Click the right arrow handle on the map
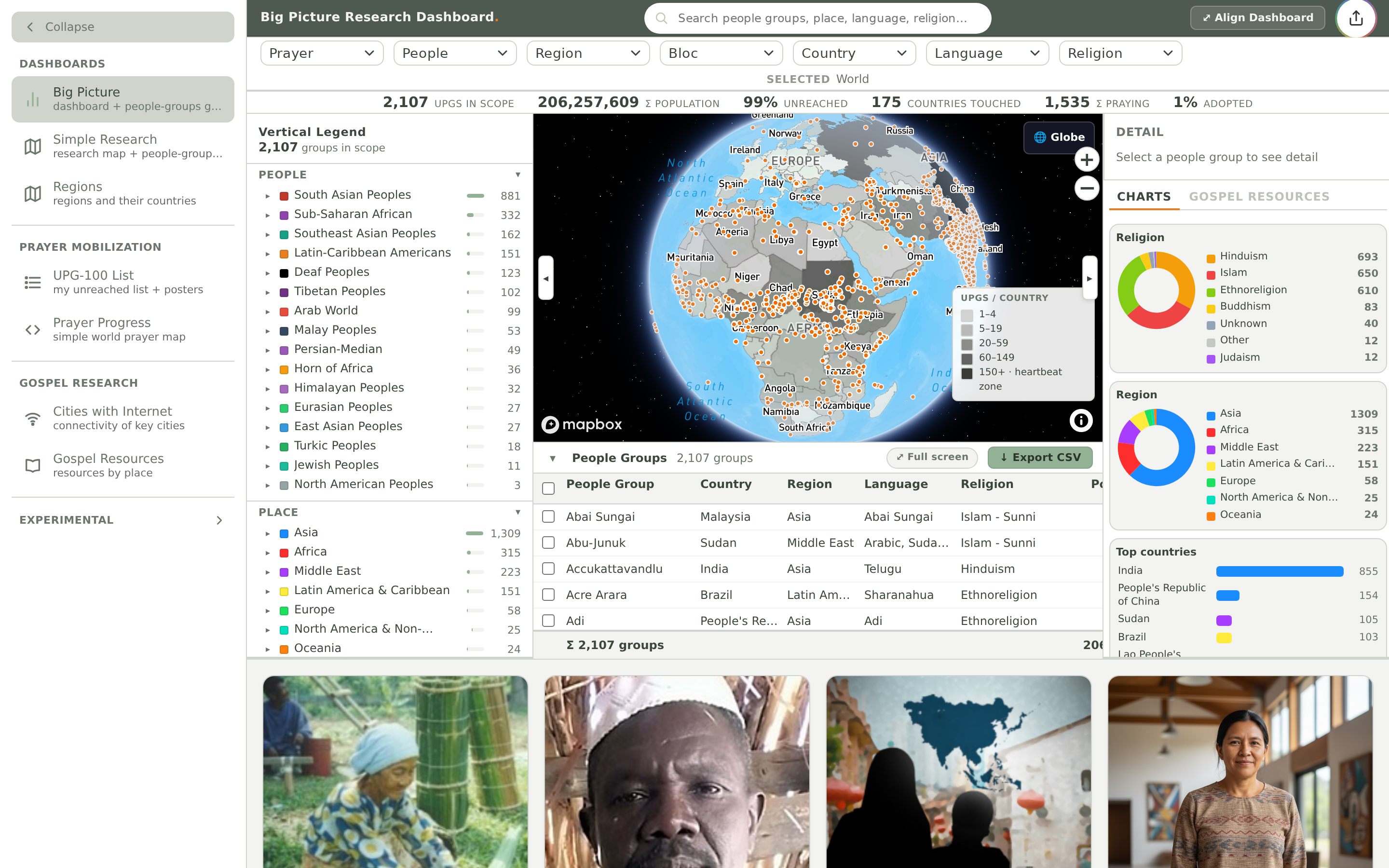The height and width of the screenshot is (868, 1389). pyautogui.click(x=1089, y=278)
